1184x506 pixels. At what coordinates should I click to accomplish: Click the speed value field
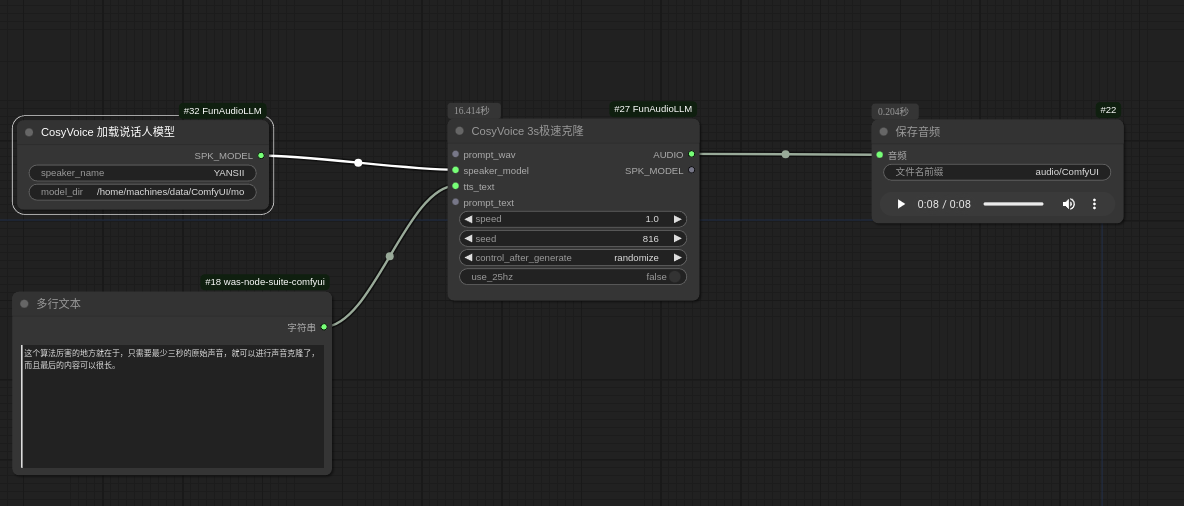pos(573,219)
